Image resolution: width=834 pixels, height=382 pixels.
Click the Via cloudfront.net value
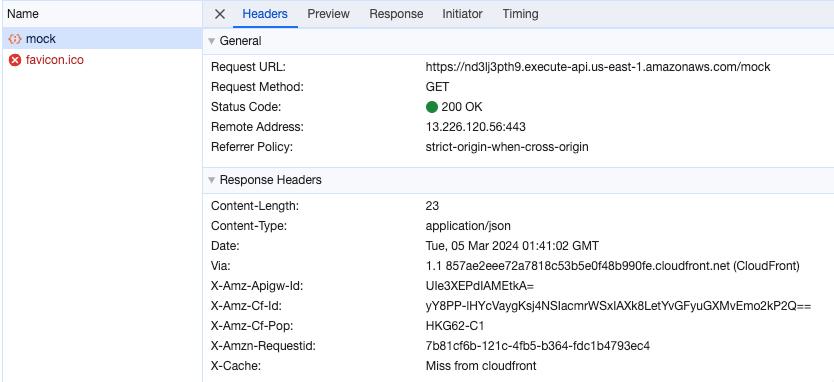pos(613,266)
